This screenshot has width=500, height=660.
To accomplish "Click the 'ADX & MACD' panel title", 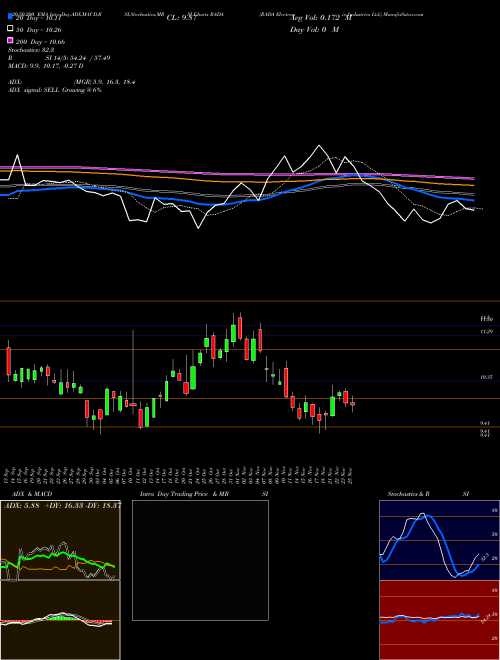I will click(32, 493).
